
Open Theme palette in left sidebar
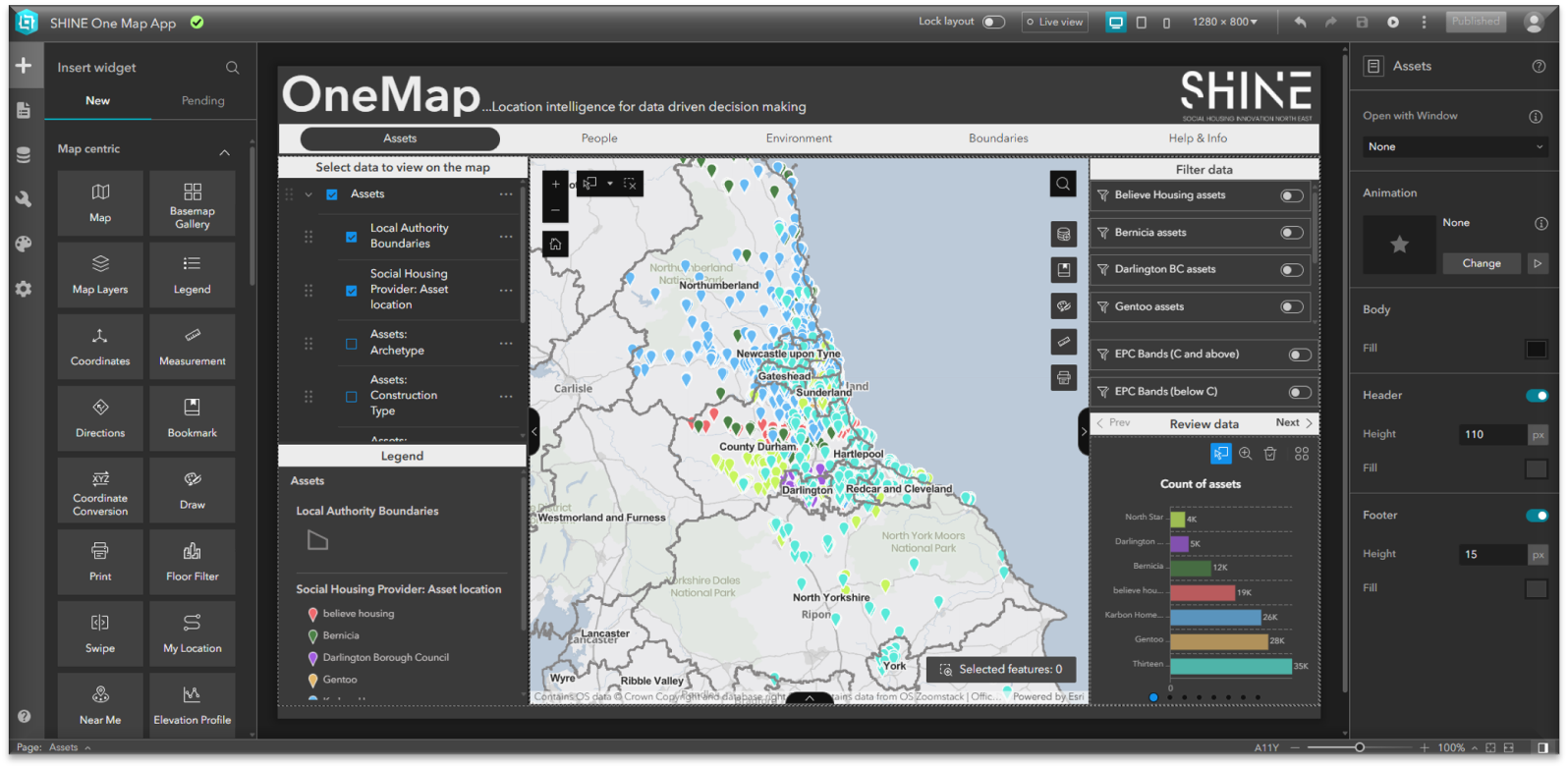[x=24, y=244]
